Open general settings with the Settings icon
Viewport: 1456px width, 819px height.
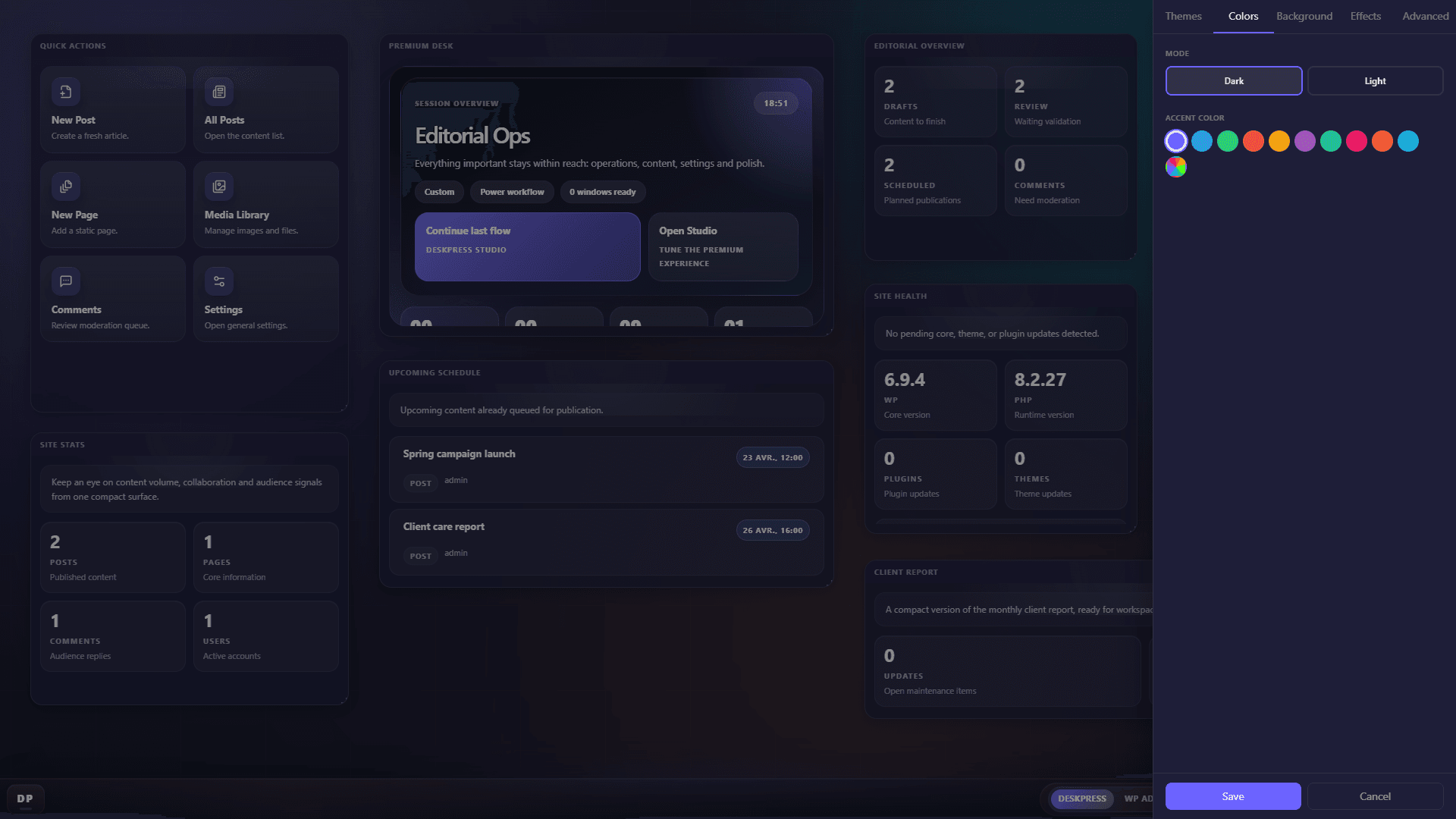click(218, 281)
